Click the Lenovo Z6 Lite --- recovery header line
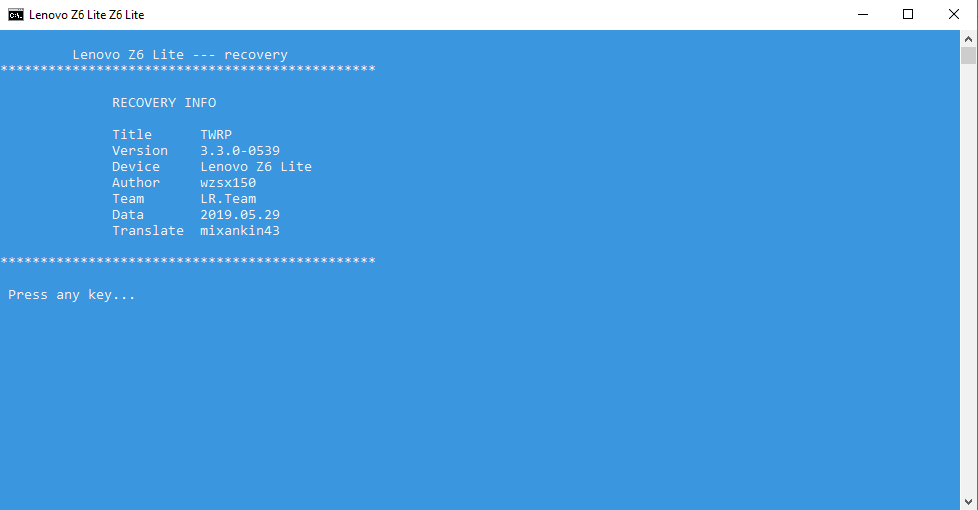Viewport: 978px width, 510px height. coord(180,55)
